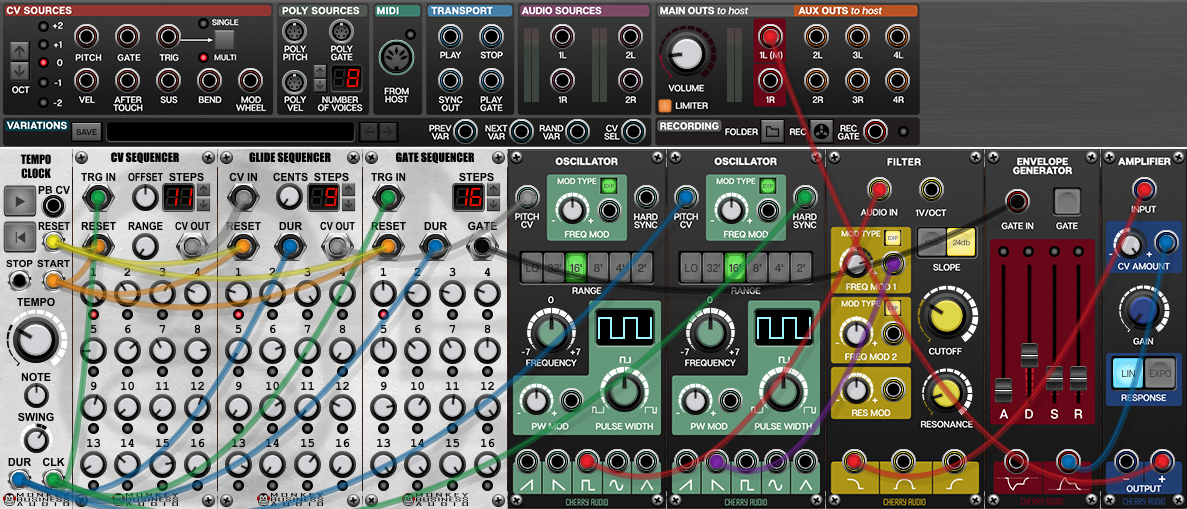Click the Tempo Clock PB CV jack
Screen dimensions: 1187x509
[x=52, y=205]
